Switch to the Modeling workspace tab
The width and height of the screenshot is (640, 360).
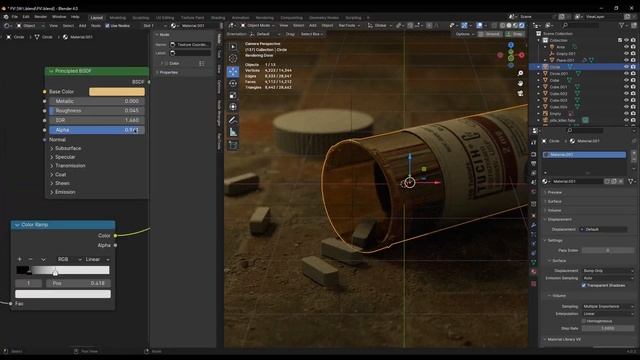[x=118, y=18]
